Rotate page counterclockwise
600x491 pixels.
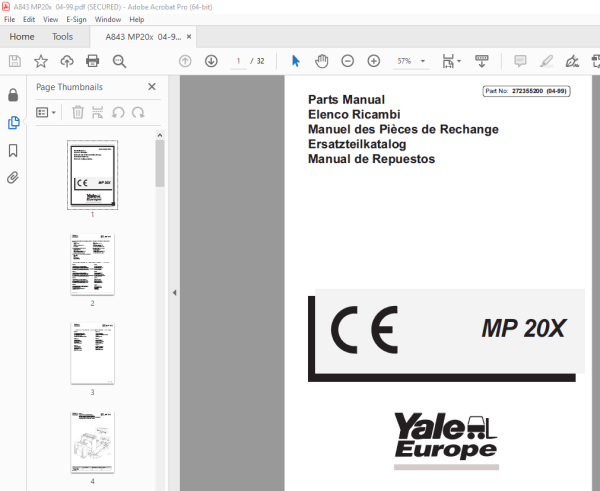click(x=118, y=113)
